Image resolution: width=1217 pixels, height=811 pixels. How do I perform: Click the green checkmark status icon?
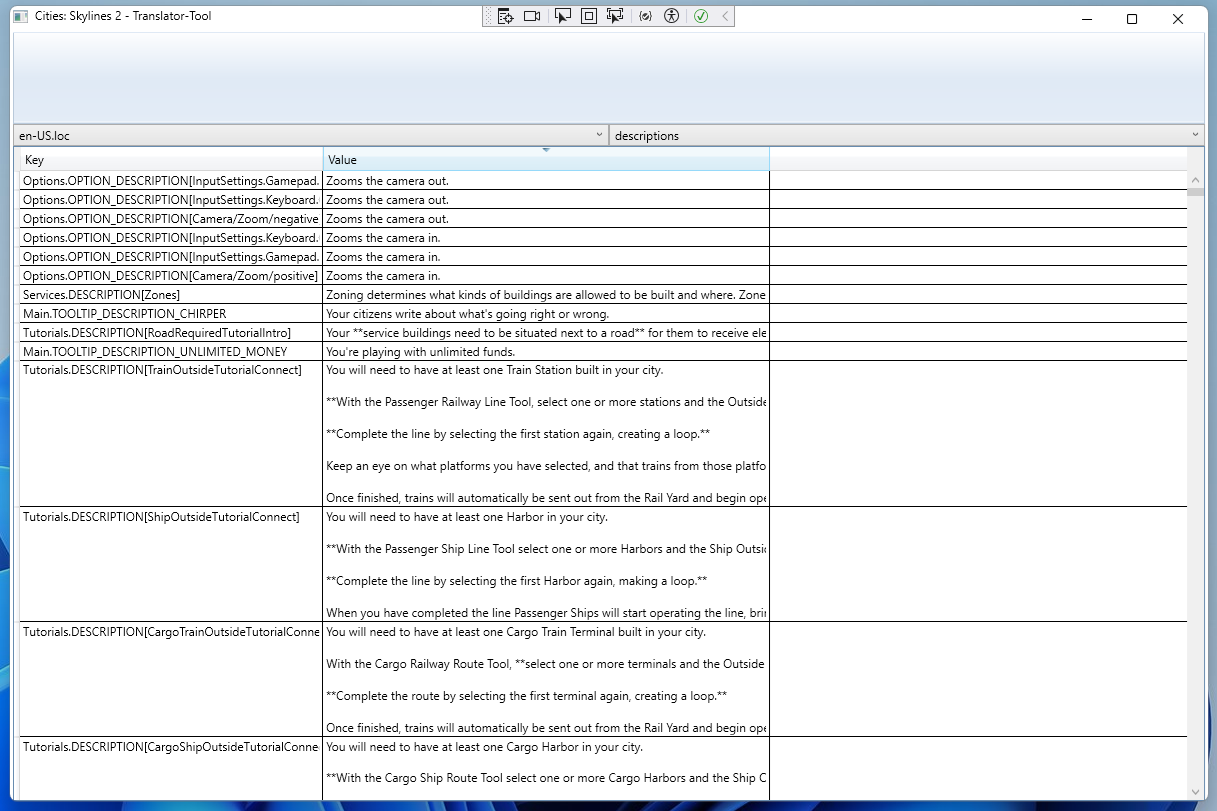point(701,15)
